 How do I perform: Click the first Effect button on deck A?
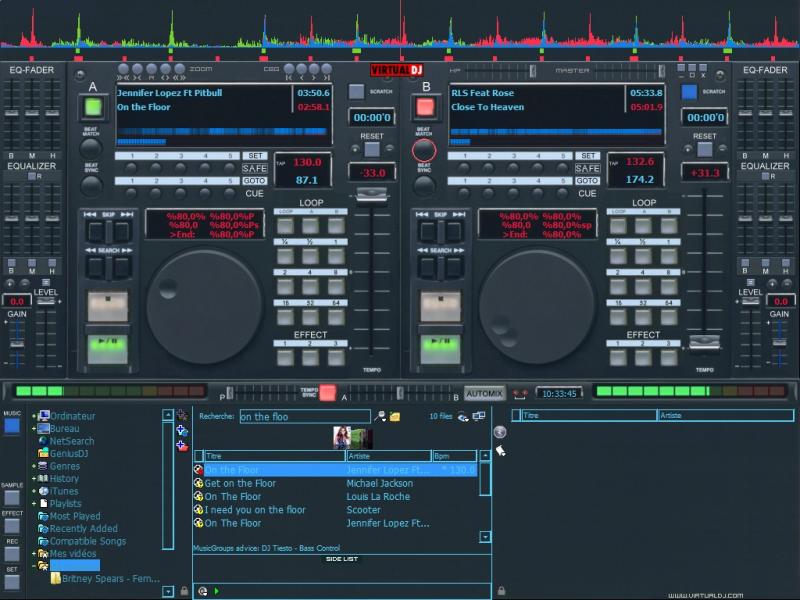pos(287,357)
